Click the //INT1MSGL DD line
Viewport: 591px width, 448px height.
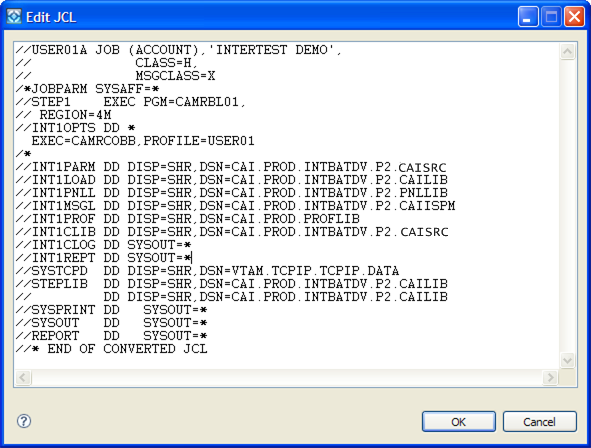point(235,206)
